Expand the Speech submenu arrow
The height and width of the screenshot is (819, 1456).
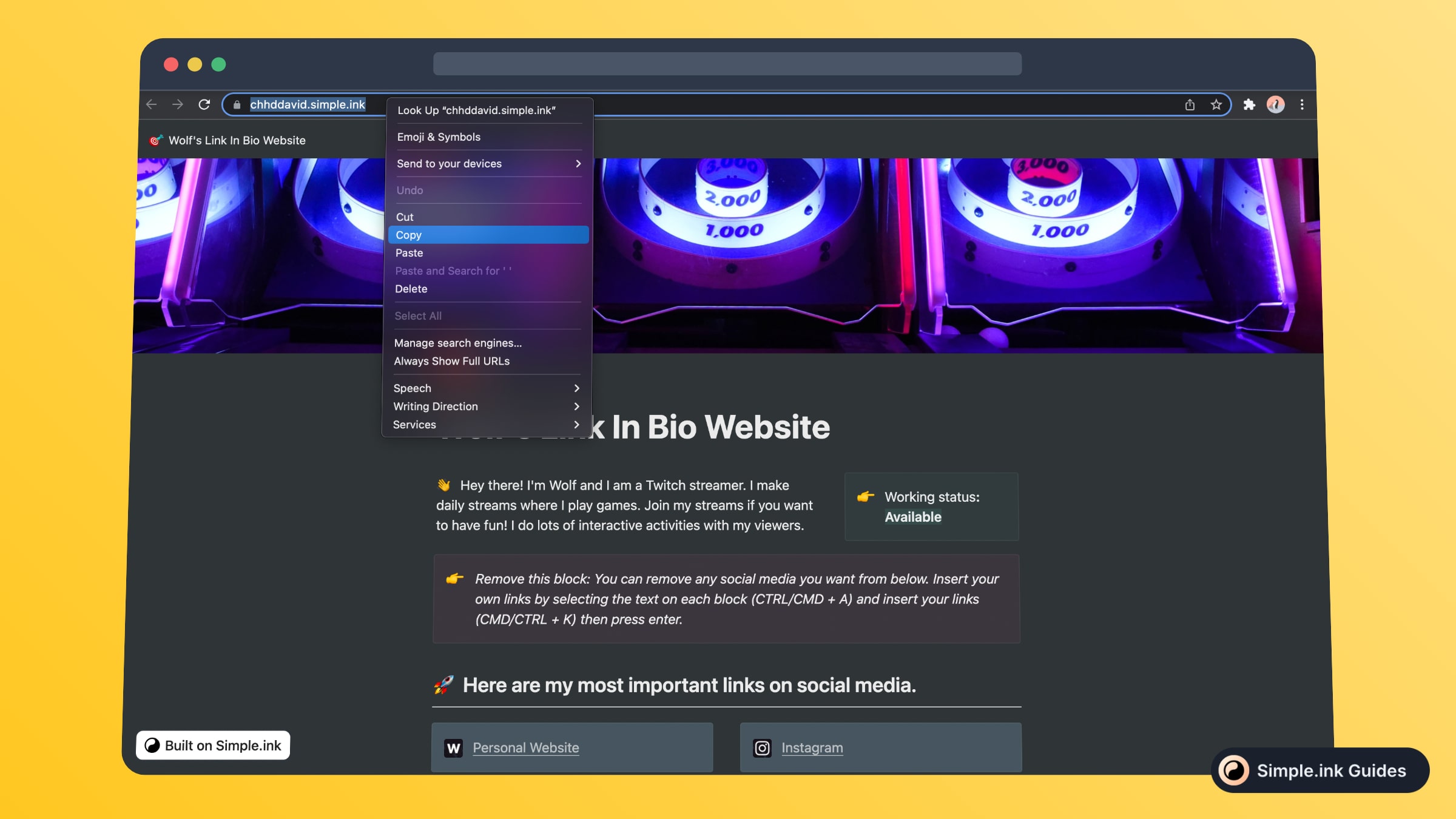tap(577, 389)
